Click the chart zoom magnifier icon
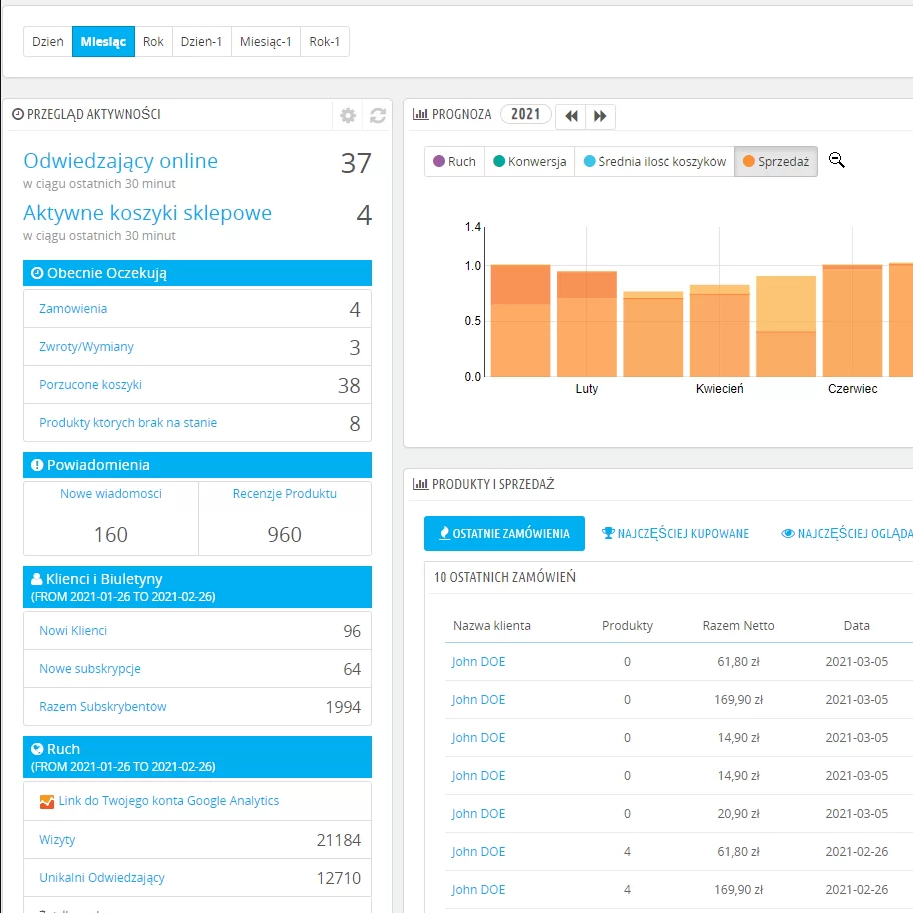913x913 pixels. pyautogui.click(x=837, y=160)
